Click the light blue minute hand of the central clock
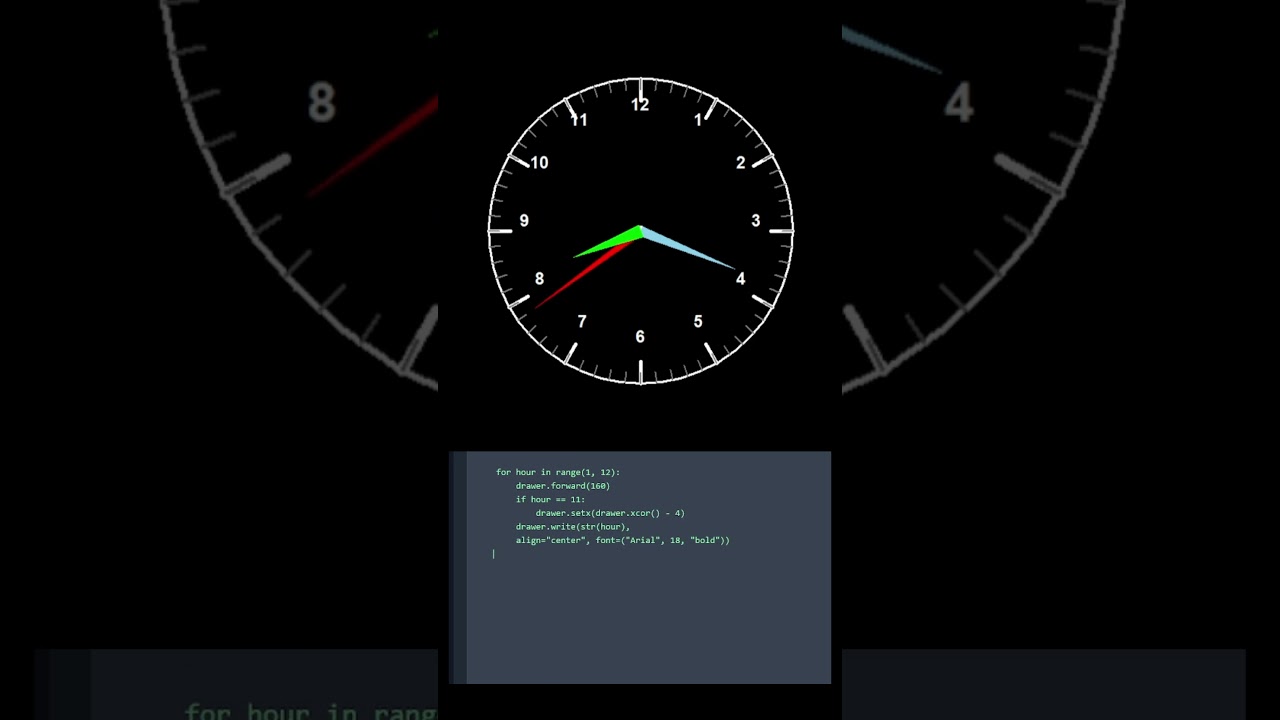 (688, 248)
